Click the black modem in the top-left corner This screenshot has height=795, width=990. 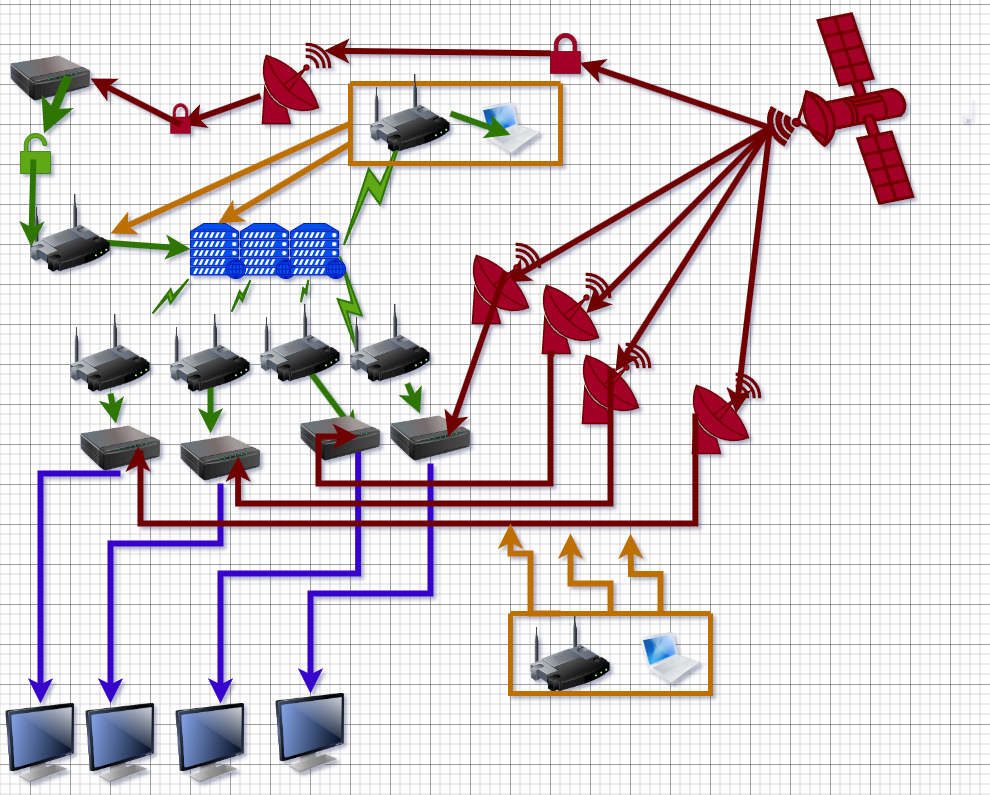(x=51, y=76)
